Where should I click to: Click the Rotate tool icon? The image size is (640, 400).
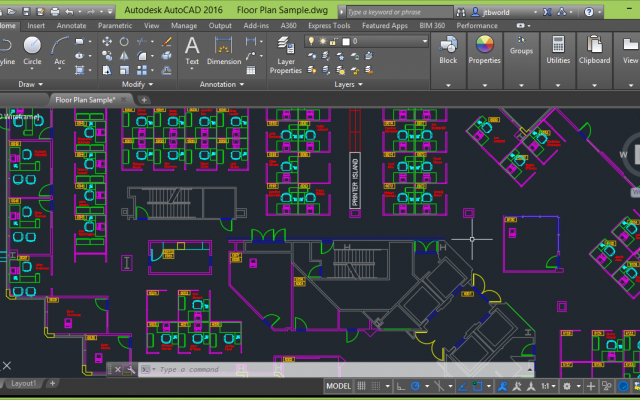[124, 42]
